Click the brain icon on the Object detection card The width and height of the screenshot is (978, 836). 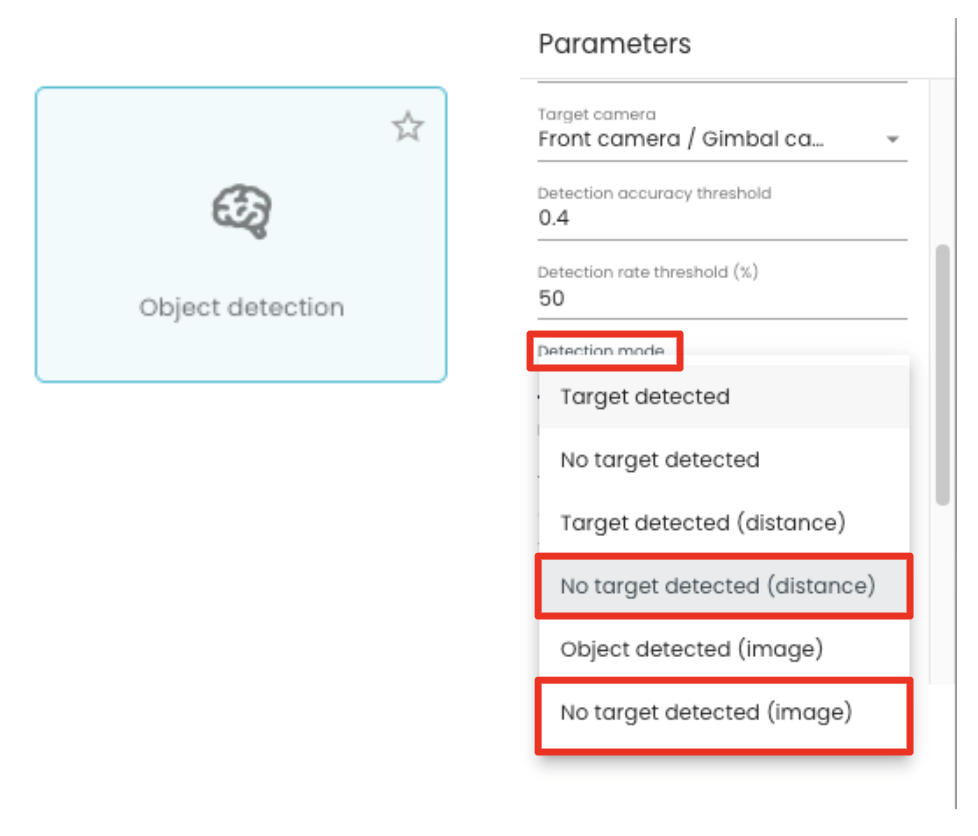coord(242,211)
